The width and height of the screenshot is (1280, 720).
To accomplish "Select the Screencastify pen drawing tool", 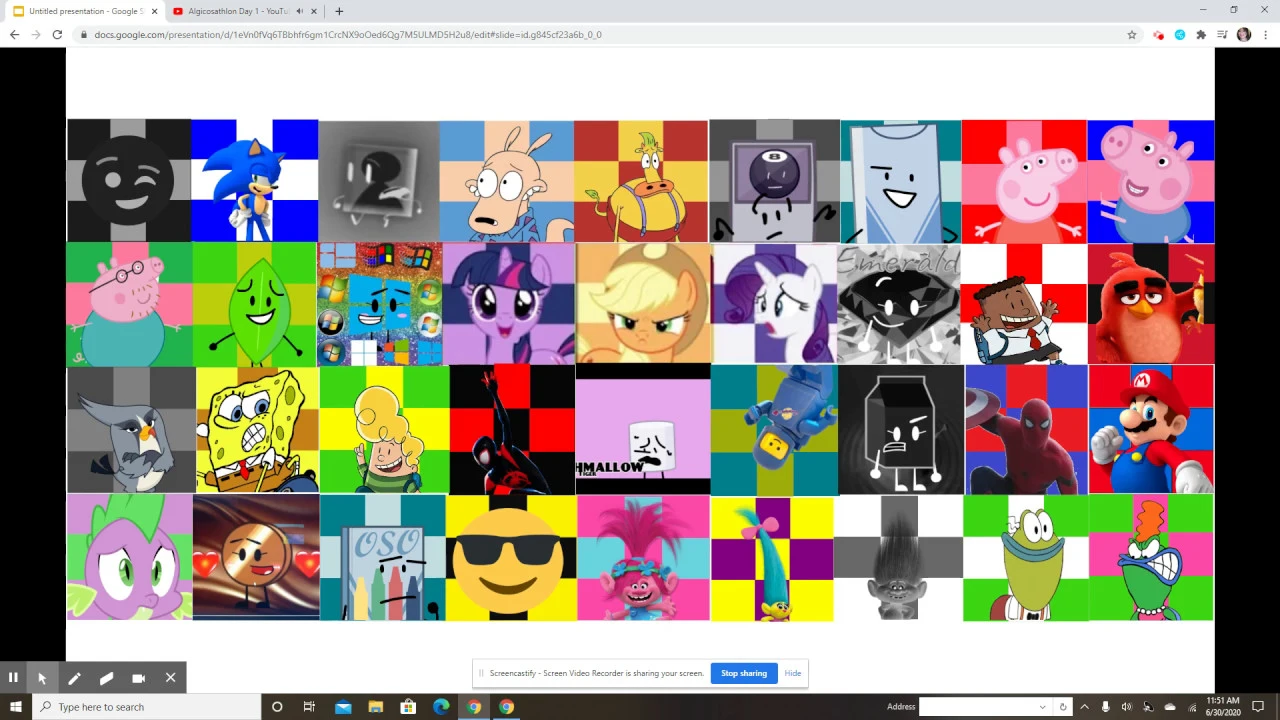I will pos(74,677).
